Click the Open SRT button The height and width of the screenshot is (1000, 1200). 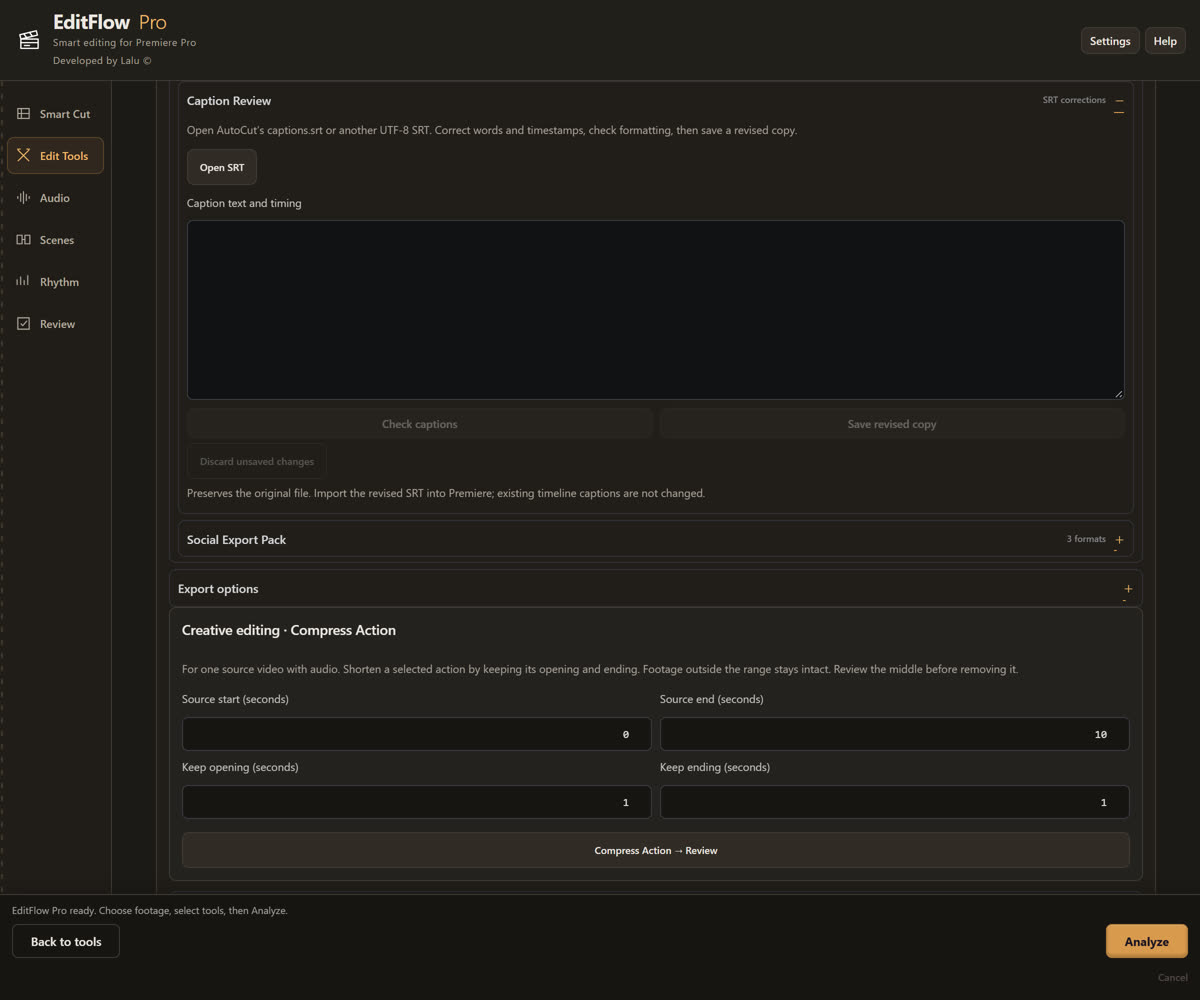coord(222,167)
